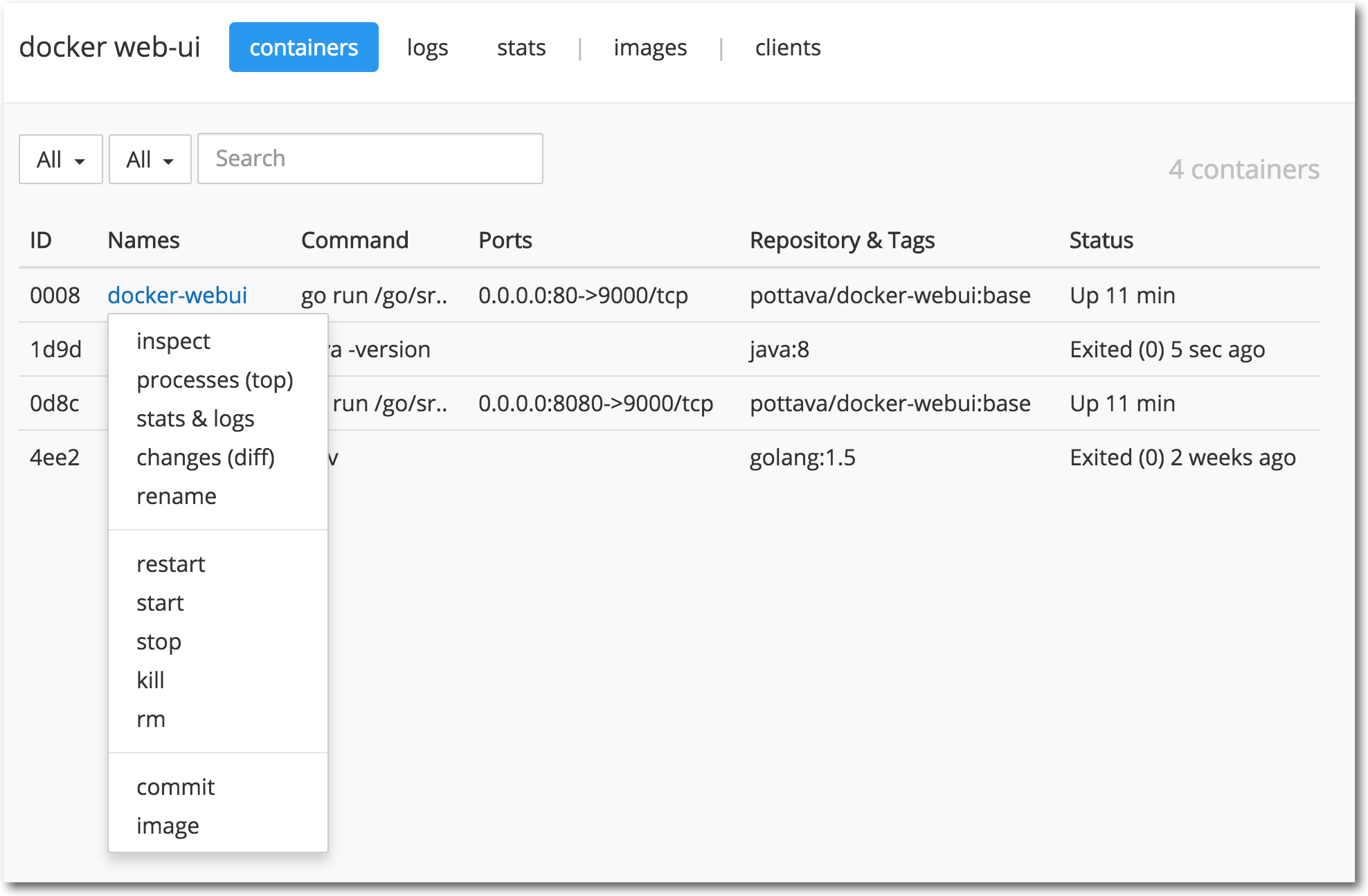Click into the Search input field

tap(370, 159)
